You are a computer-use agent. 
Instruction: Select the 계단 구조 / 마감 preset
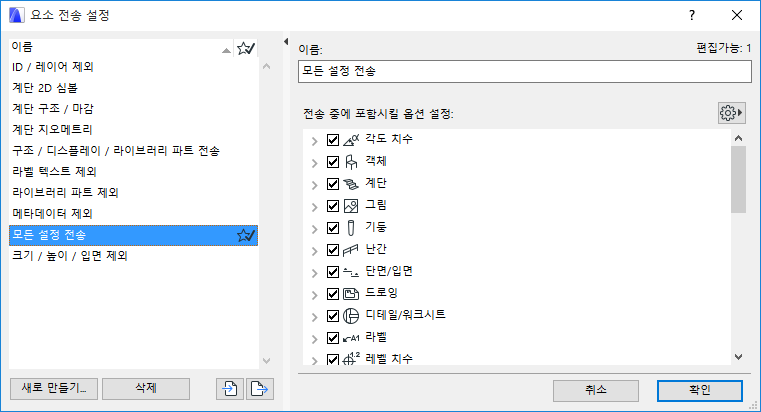pos(133,109)
